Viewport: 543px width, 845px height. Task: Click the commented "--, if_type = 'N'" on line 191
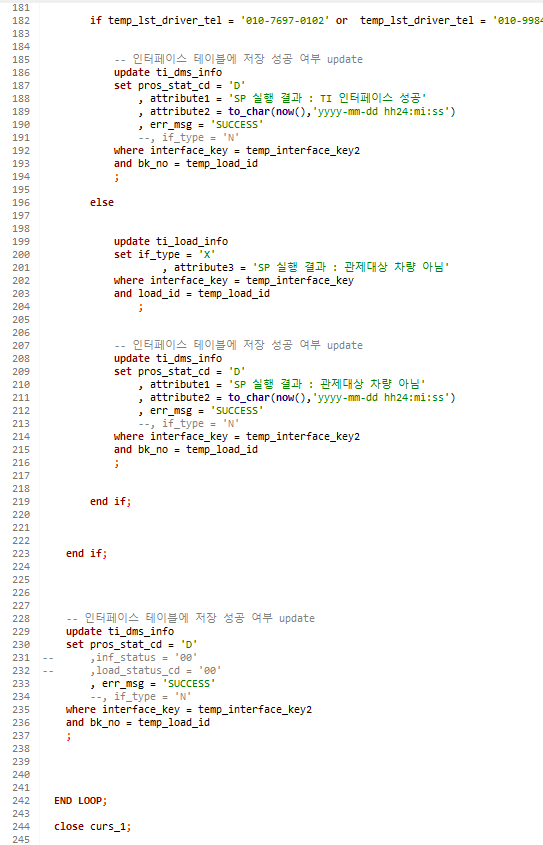point(189,137)
